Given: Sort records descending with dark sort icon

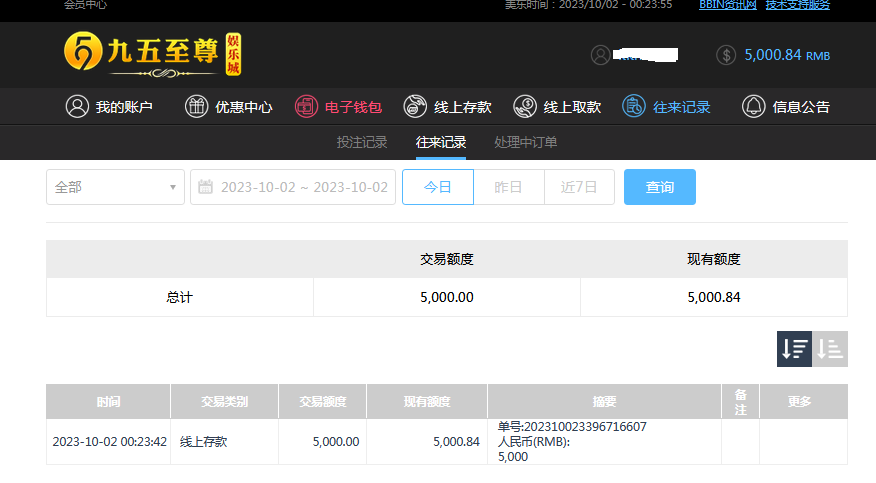Looking at the screenshot, I should click(x=794, y=349).
